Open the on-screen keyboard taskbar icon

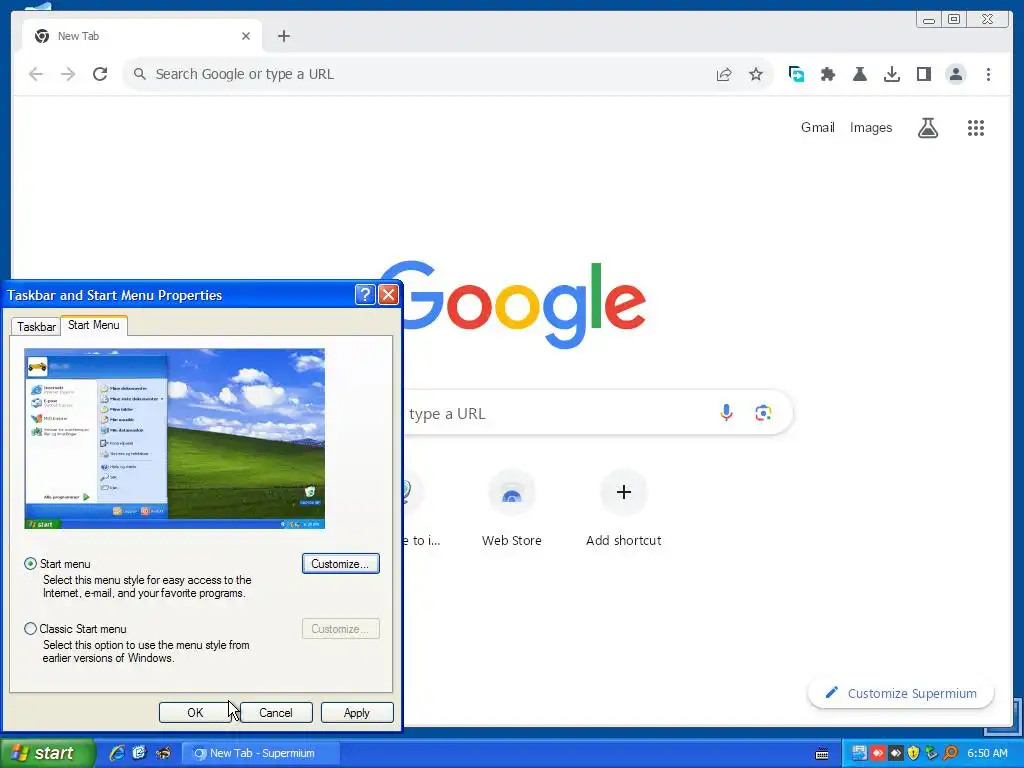click(822, 754)
